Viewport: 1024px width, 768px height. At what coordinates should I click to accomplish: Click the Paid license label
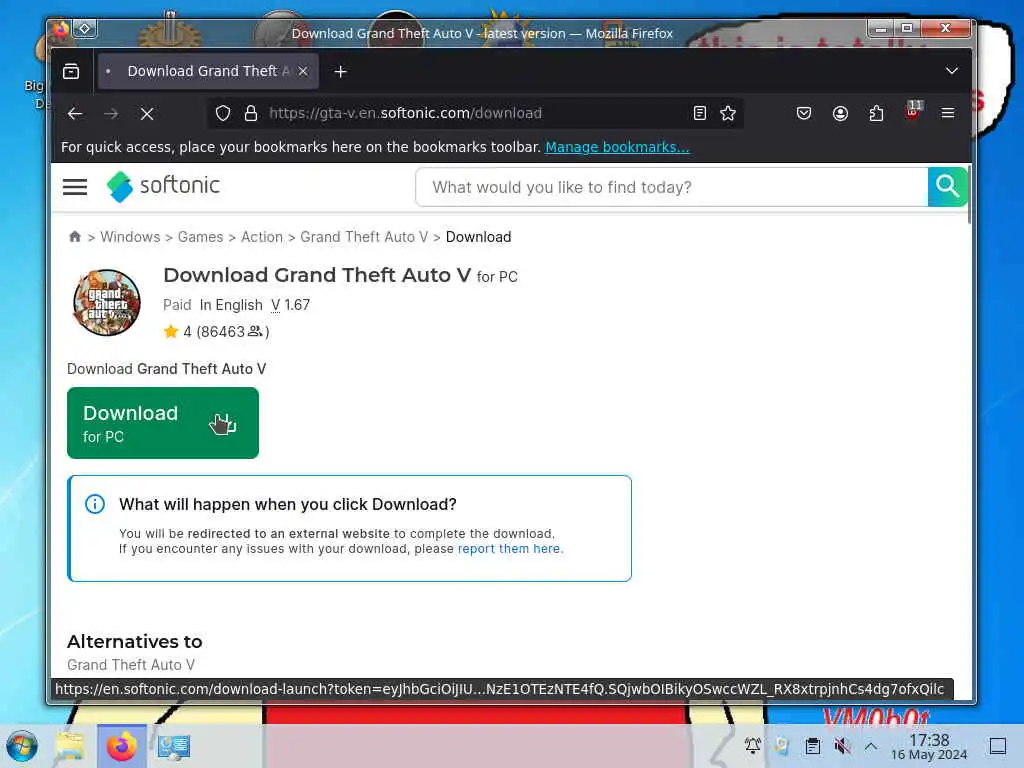(177, 305)
